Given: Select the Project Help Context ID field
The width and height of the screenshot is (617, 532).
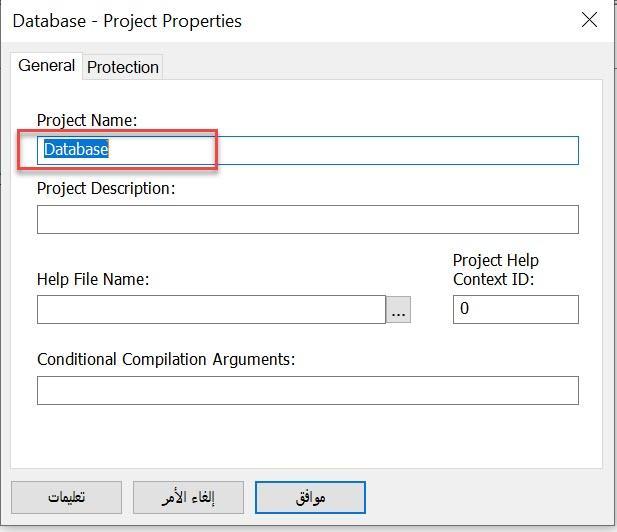Looking at the screenshot, I should [x=516, y=310].
